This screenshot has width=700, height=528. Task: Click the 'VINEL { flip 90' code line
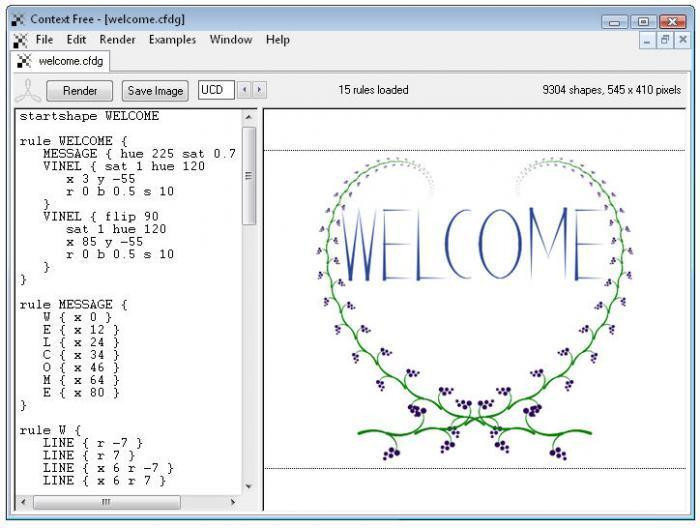(x=101, y=217)
